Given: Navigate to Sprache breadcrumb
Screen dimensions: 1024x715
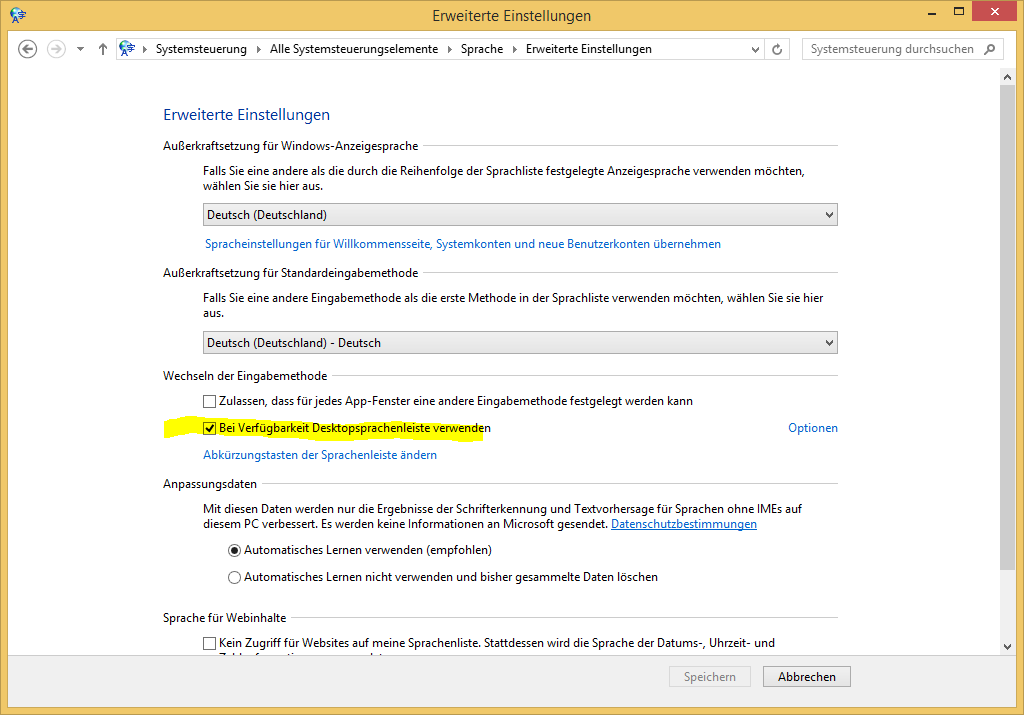Looking at the screenshot, I should [482, 49].
